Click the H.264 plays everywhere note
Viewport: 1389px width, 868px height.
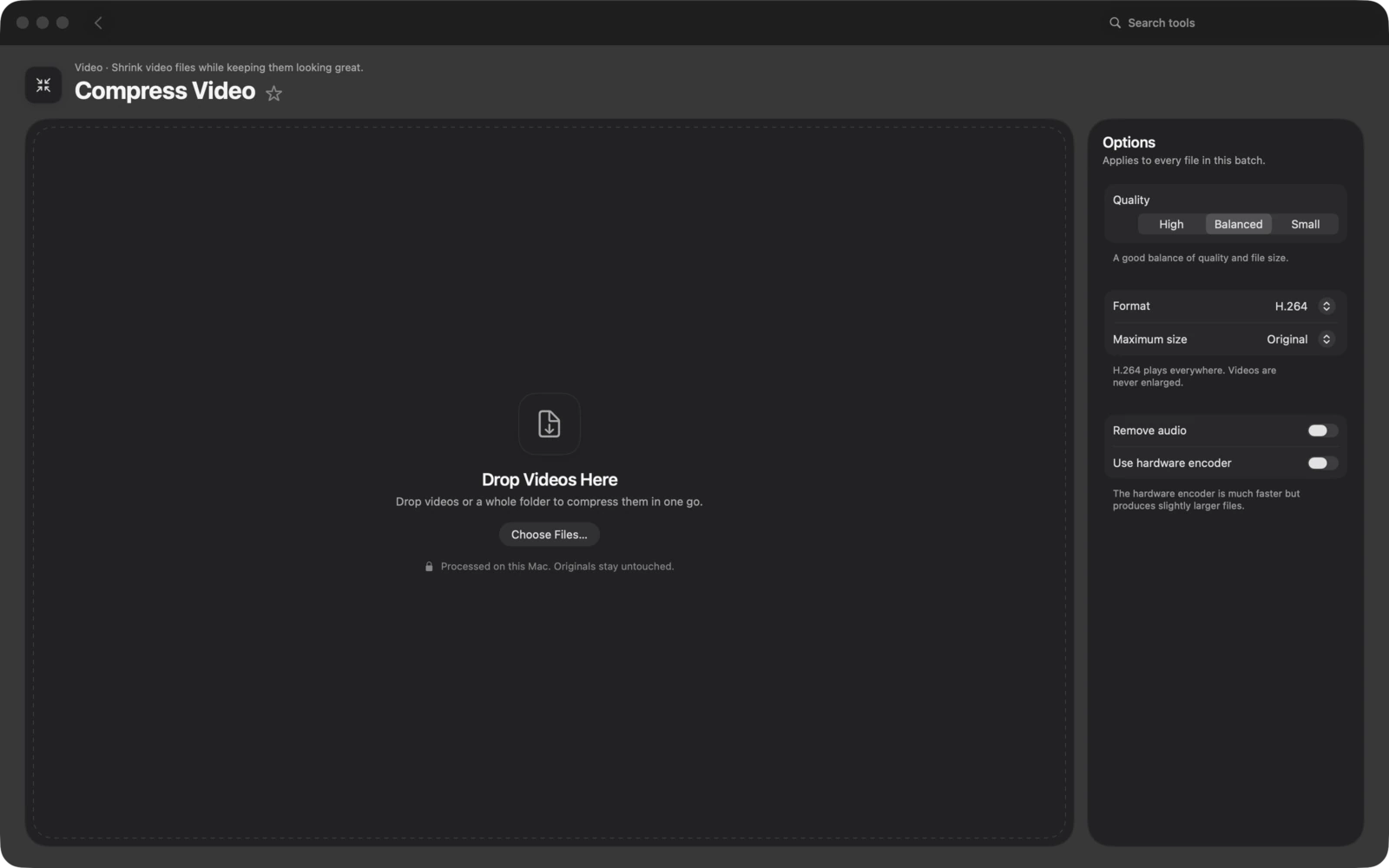pos(1195,377)
